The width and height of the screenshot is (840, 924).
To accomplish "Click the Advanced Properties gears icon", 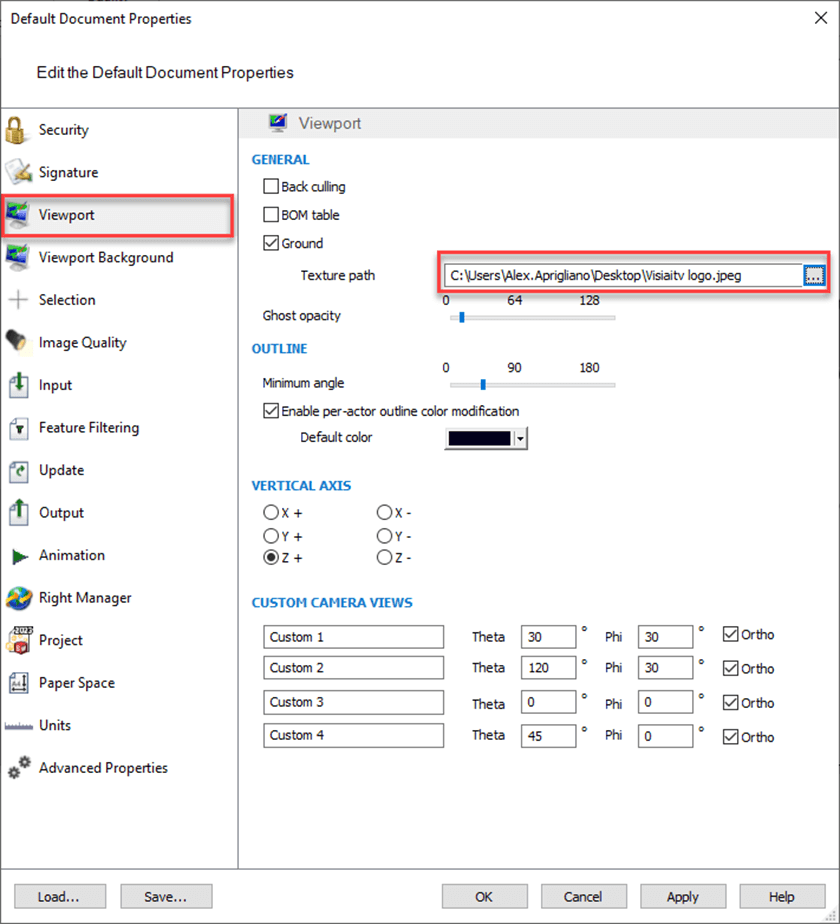I will click(x=17, y=768).
